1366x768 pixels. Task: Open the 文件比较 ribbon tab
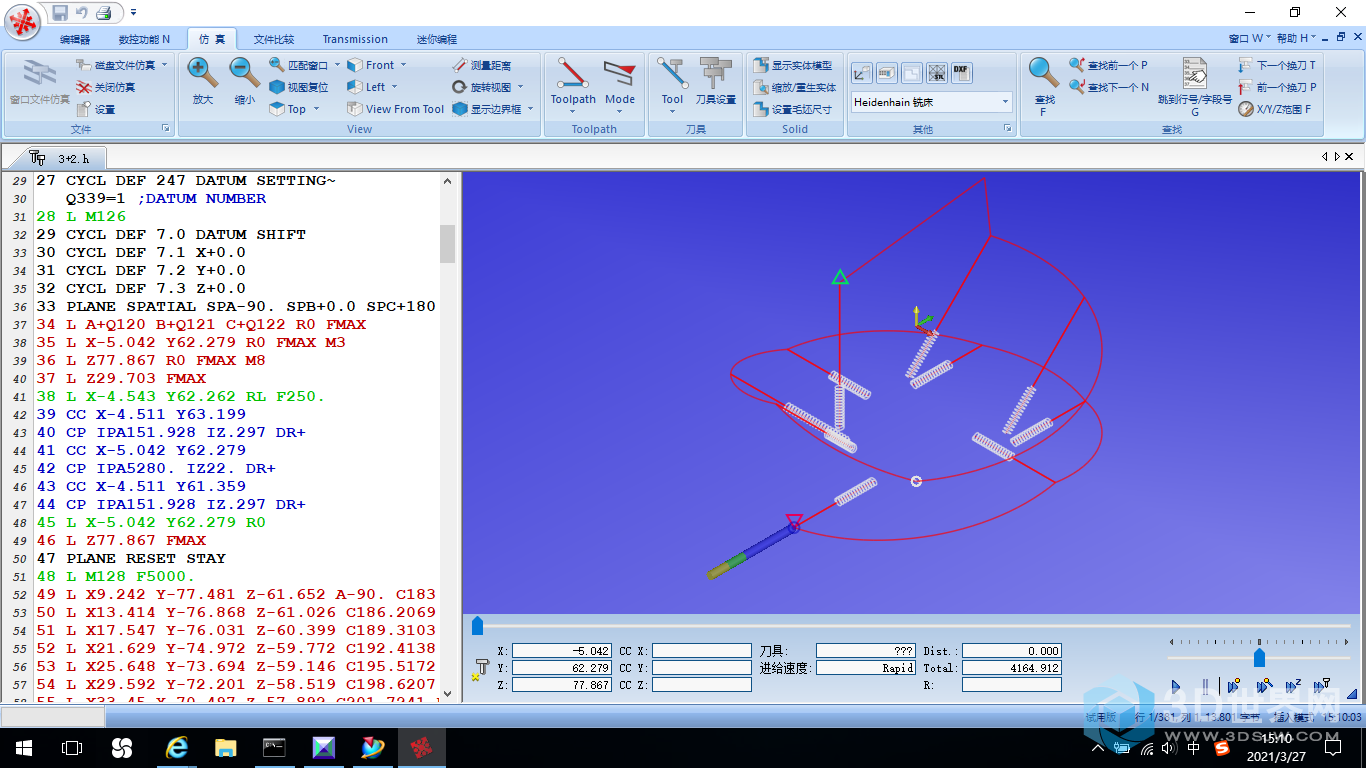274,39
